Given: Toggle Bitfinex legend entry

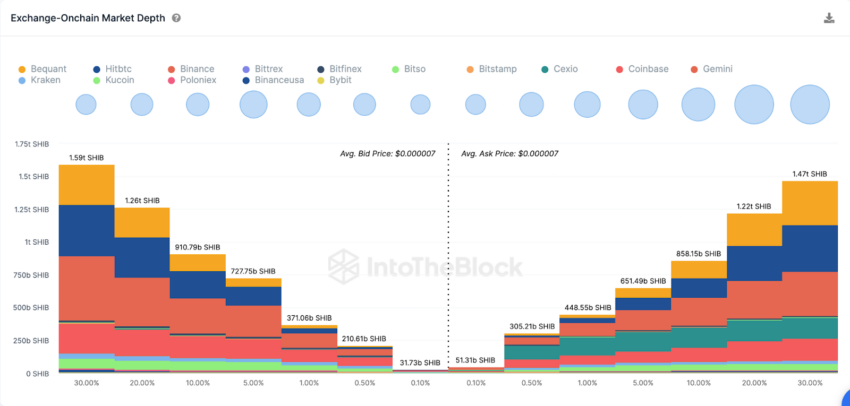Looking at the screenshot, I should (339, 69).
